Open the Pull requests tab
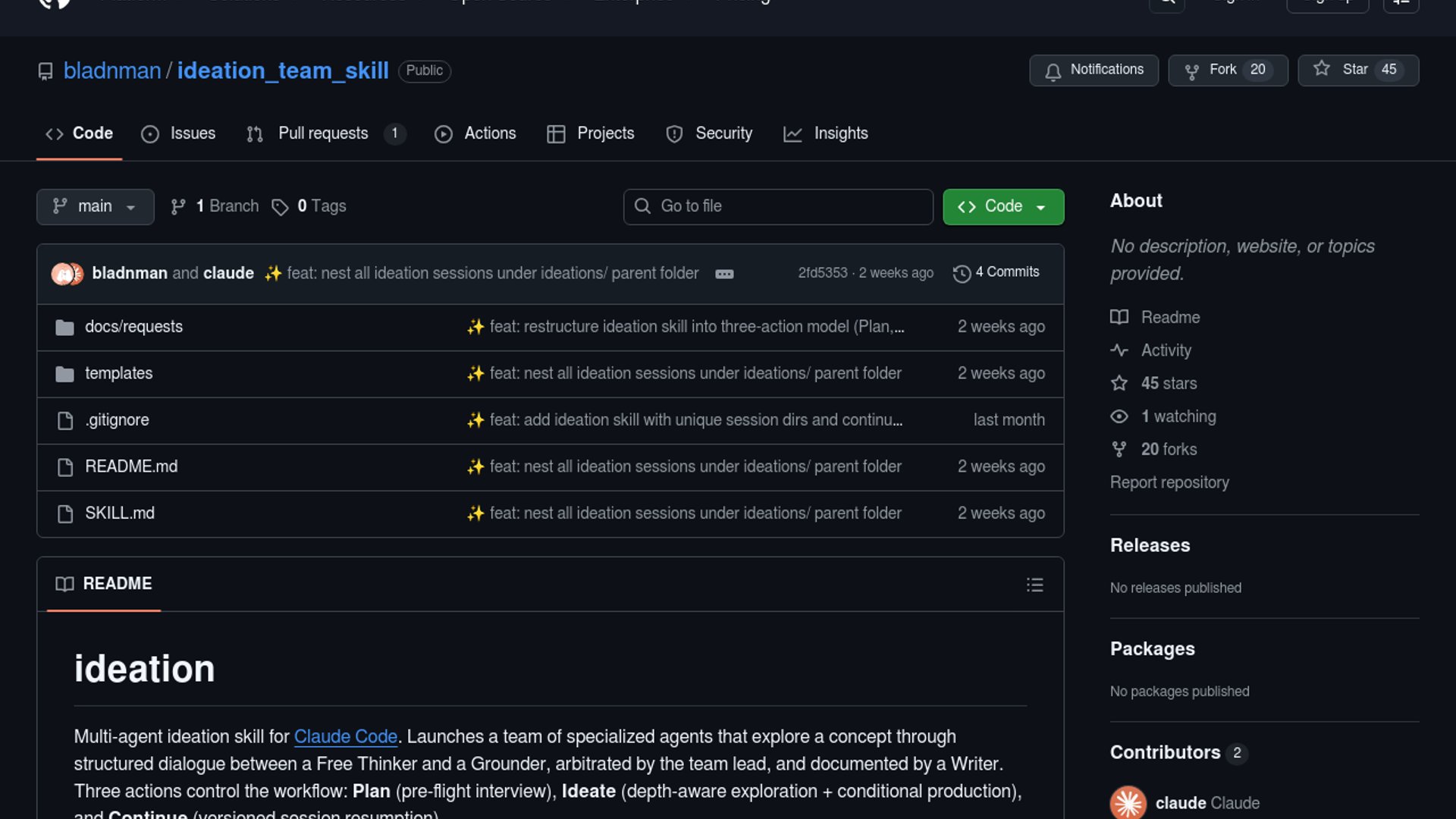The height and width of the screenshot is (819, 1456). [x=324, y=133]
